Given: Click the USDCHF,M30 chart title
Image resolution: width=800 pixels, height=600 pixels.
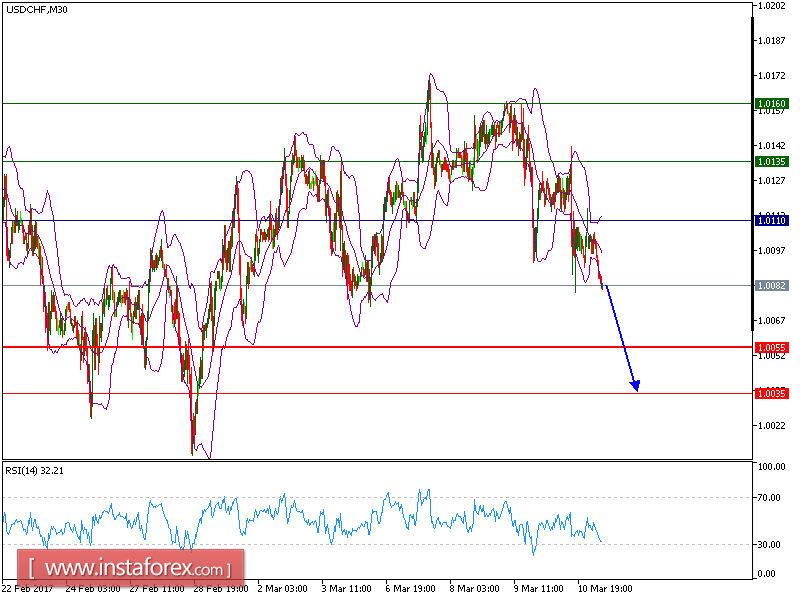Looking at the screenshot, I should [37, 9].
